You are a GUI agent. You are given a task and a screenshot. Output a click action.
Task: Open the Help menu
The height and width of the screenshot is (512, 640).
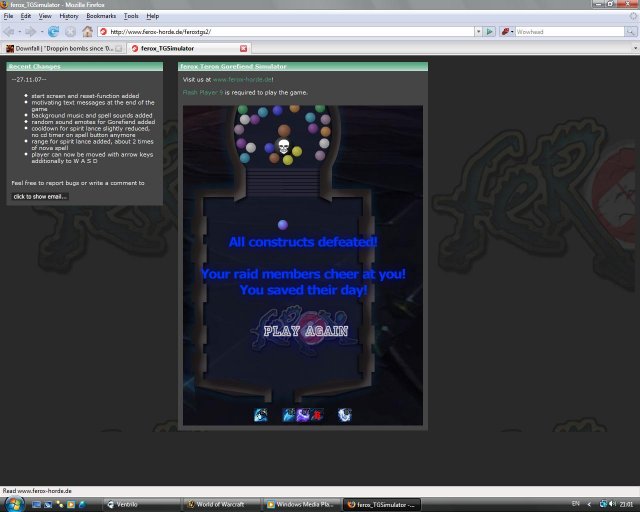153,16
